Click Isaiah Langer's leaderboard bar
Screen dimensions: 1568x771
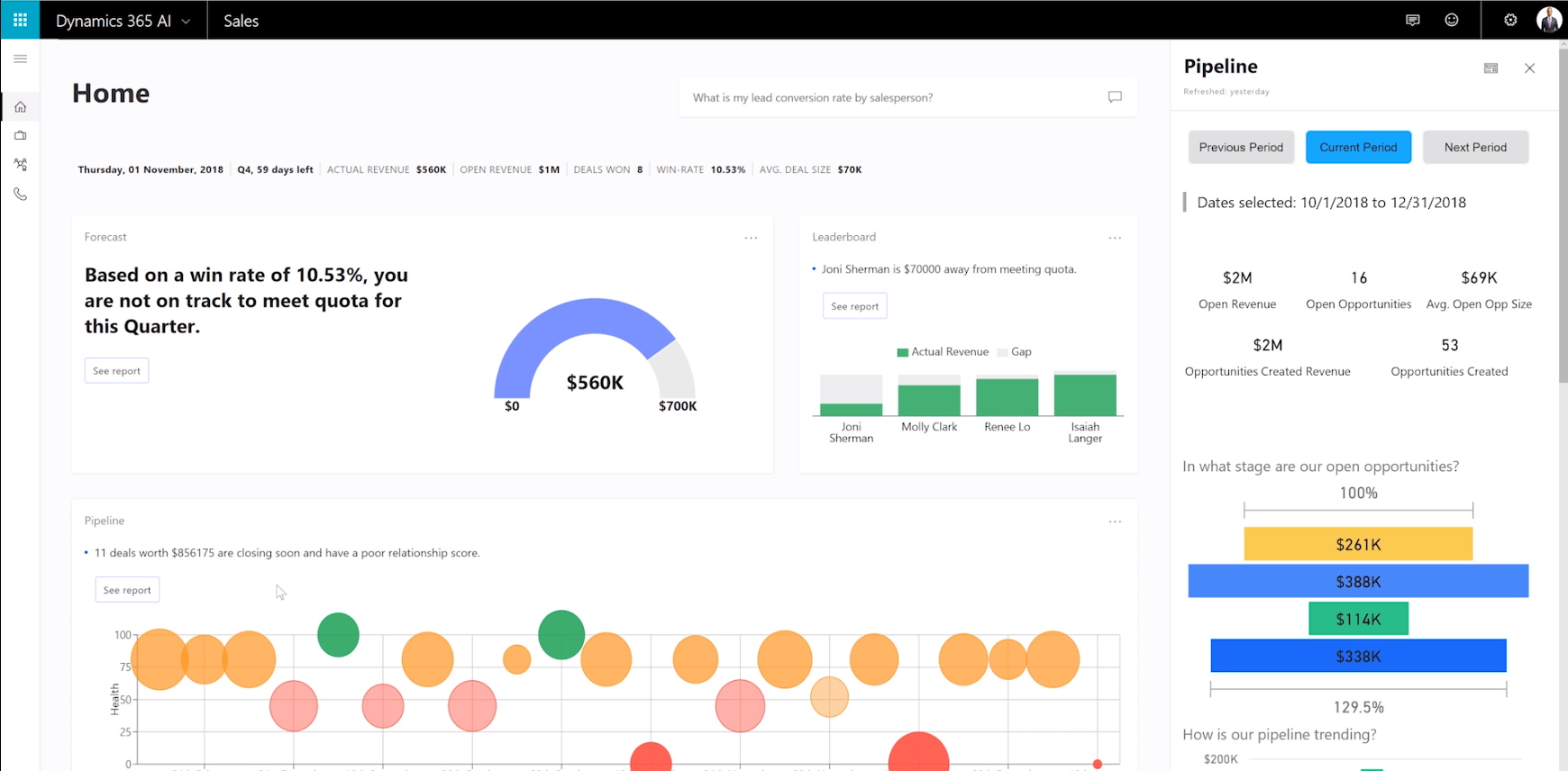tap(1085, 394)
